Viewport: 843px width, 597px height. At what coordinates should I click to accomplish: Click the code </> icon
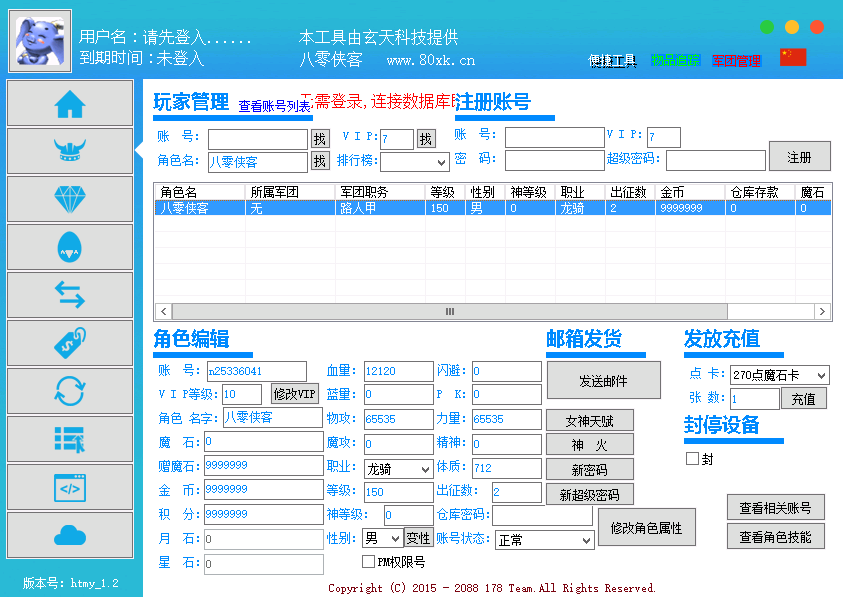point(68,487)
